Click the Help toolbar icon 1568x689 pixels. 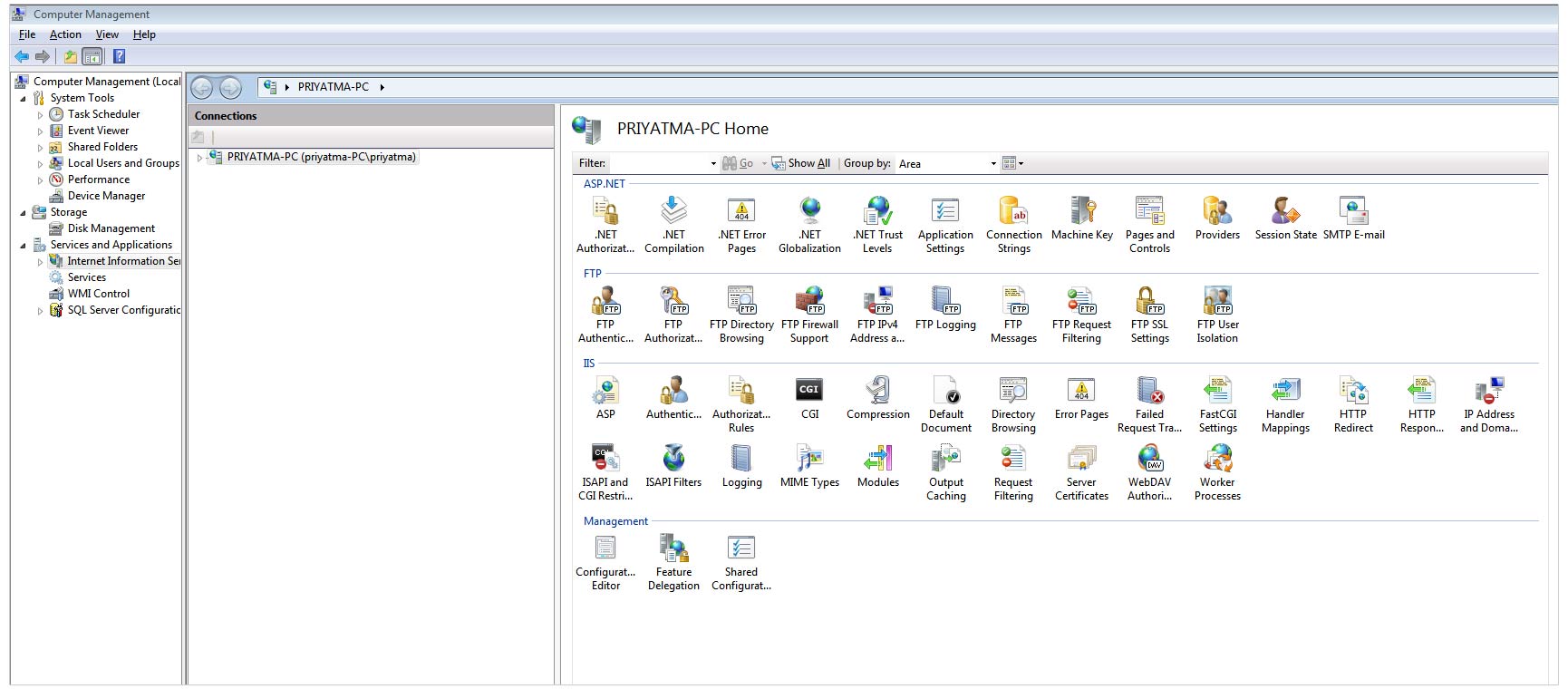[x=119, y=56]
